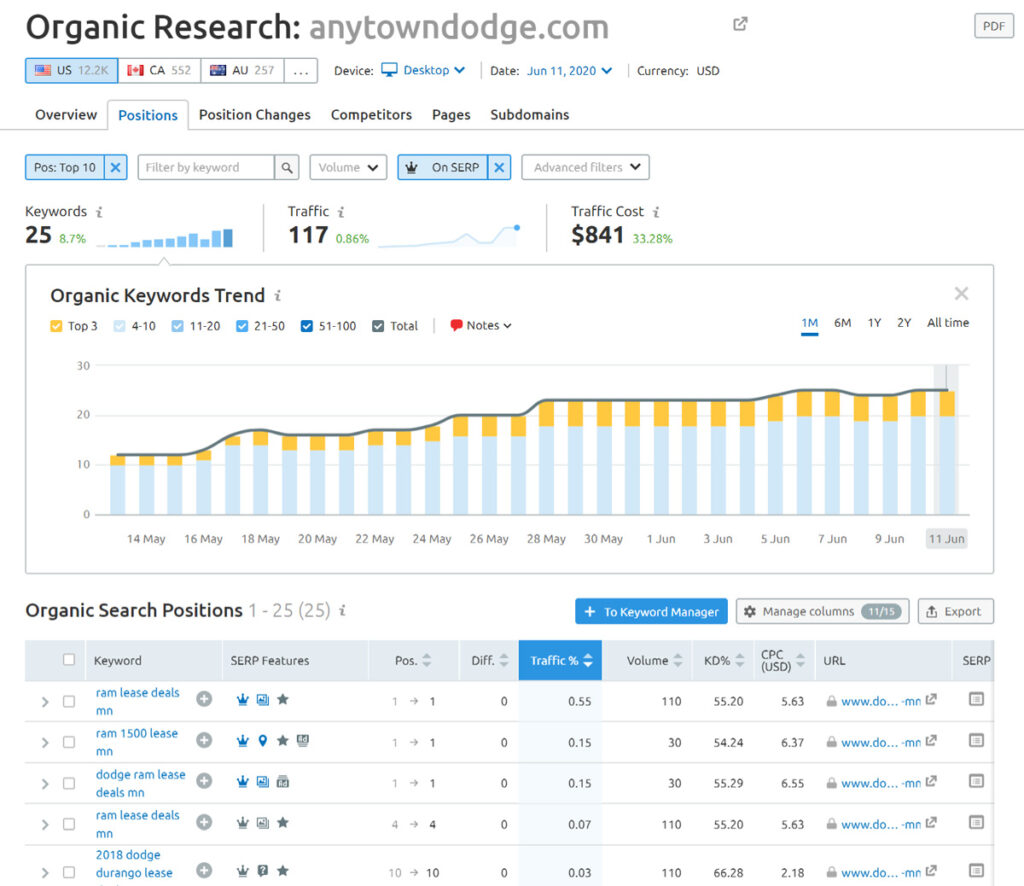This screenshot has height=886, width=1024.
Task: Click the plus icon next to dodge ram lease deals mn
Action: click(x=205, y=782)
